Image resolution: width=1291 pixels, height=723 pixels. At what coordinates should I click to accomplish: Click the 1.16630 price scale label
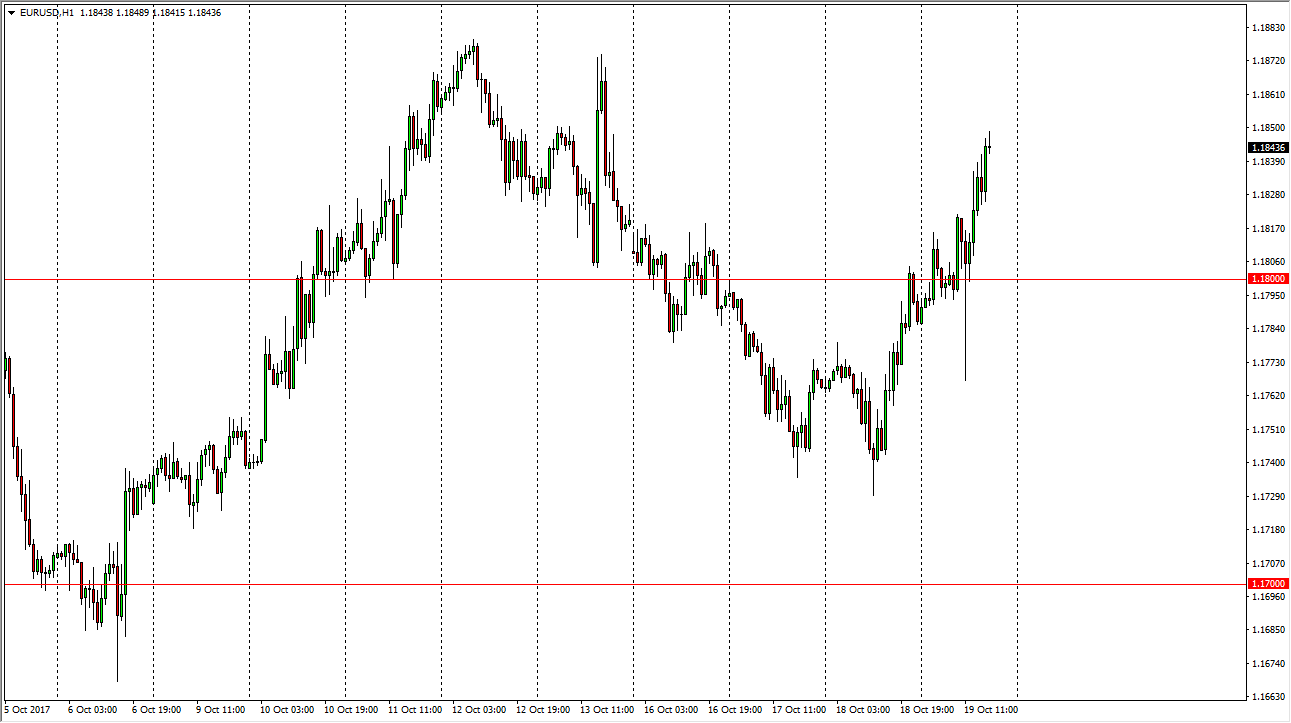(1267, 697)
